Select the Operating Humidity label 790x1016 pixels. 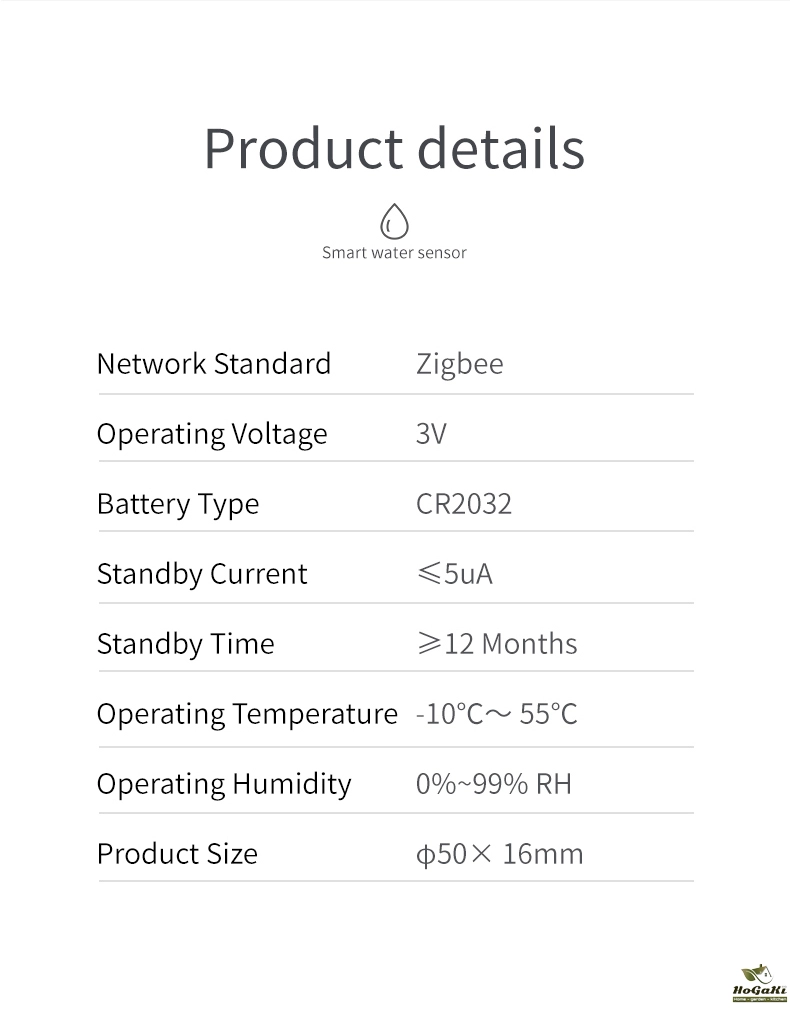tap(224, 784)
